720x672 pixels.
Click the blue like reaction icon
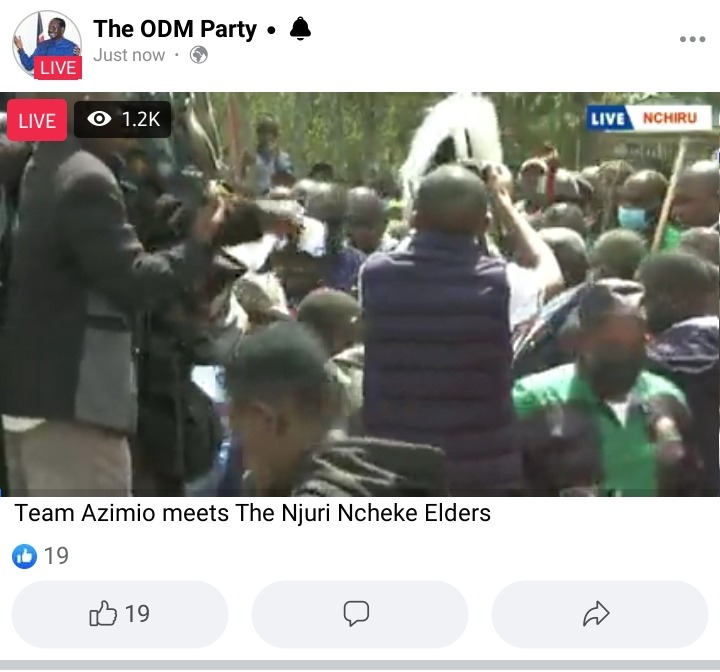pos(24,556)
